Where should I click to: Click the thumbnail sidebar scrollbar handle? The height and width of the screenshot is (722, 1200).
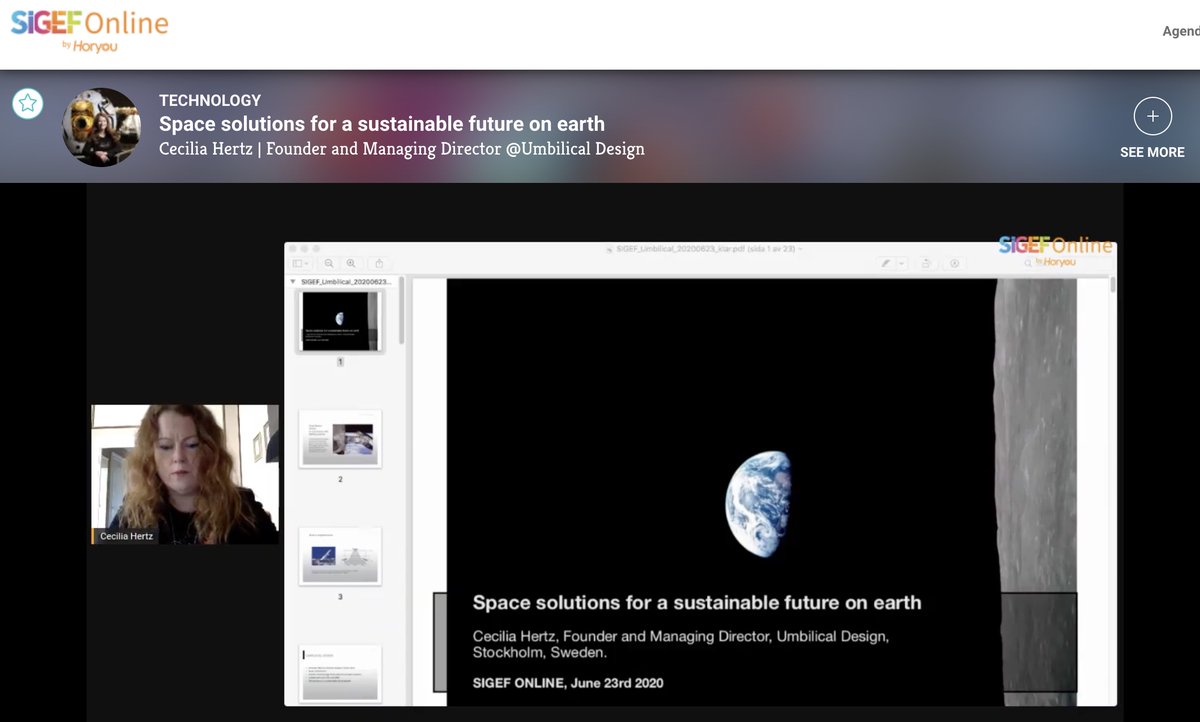click(x=402, y=309)
